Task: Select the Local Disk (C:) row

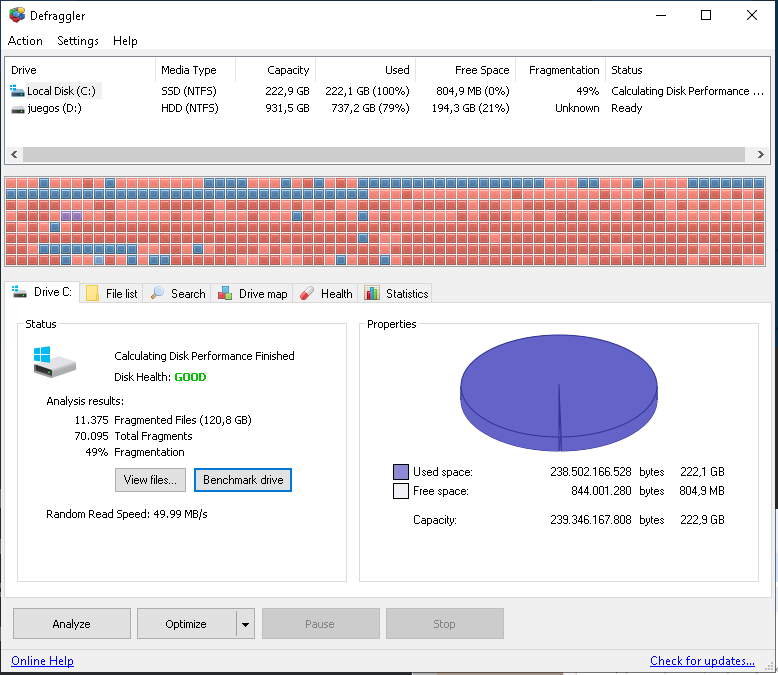Action: [387, 91]
